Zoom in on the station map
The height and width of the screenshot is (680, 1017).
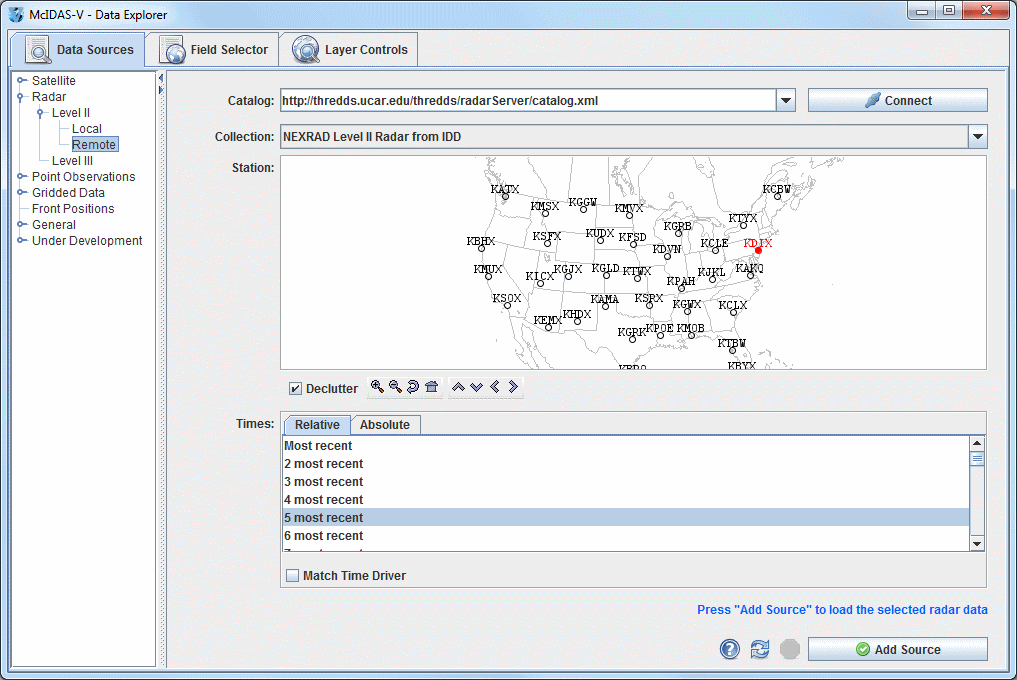[x=377, y=387]
